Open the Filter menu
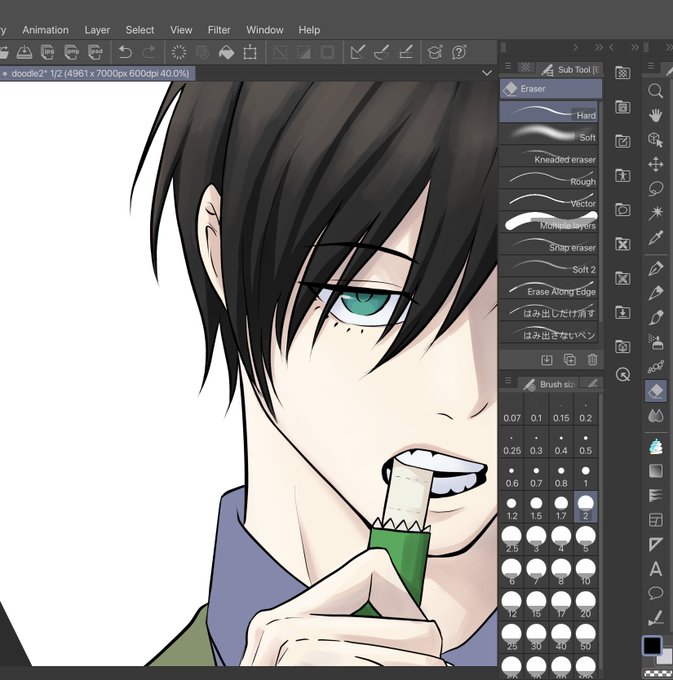Image resolution: width=673 pixels, height=680 pixels. (219, 30)
